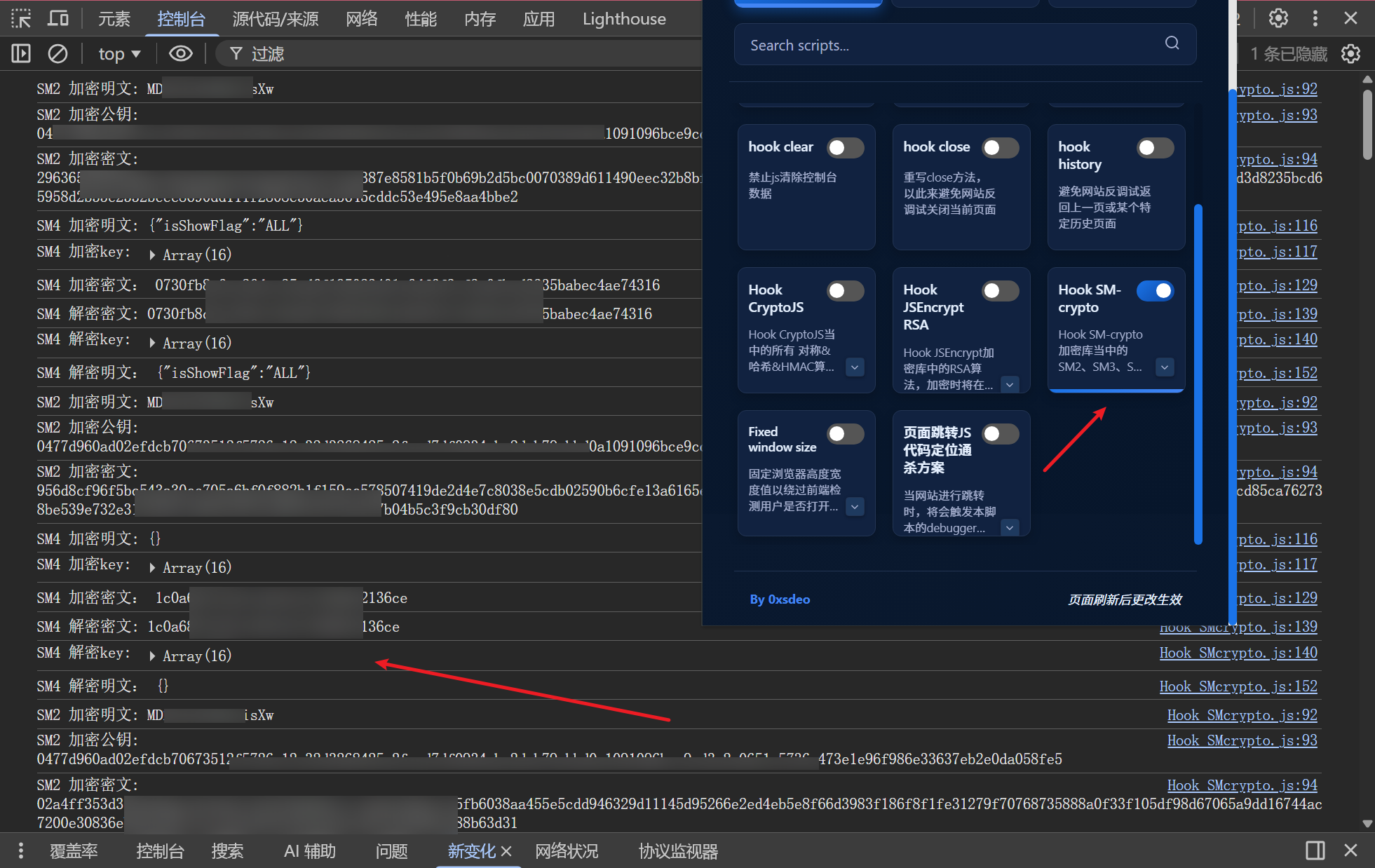Disable the Hook SM-crypto switch

coord(1155,290)
